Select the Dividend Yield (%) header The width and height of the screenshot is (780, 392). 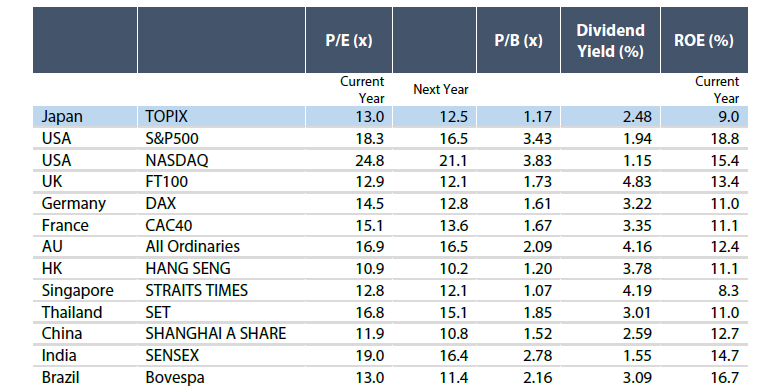610,40
